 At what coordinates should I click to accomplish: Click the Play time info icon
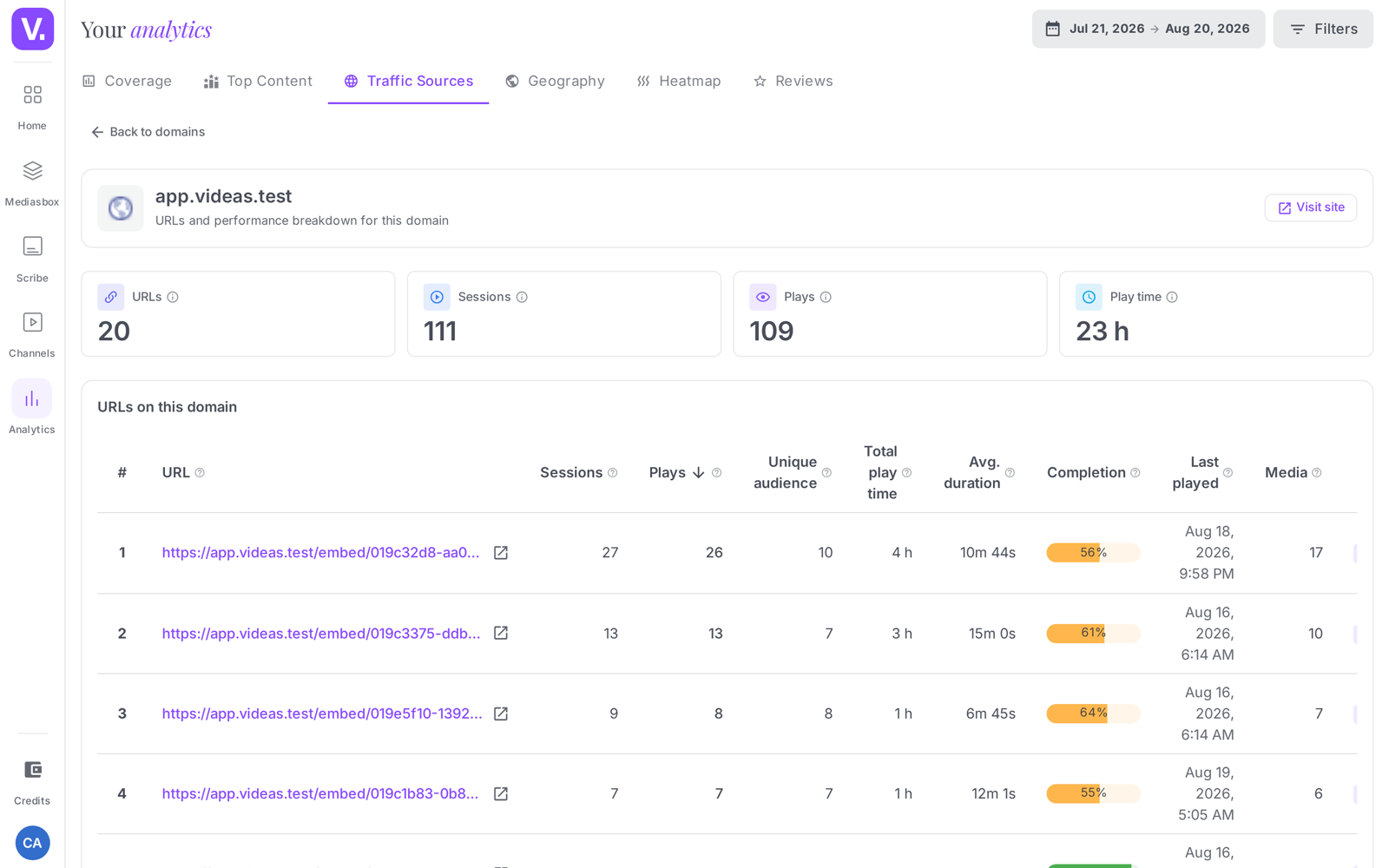1172,297
